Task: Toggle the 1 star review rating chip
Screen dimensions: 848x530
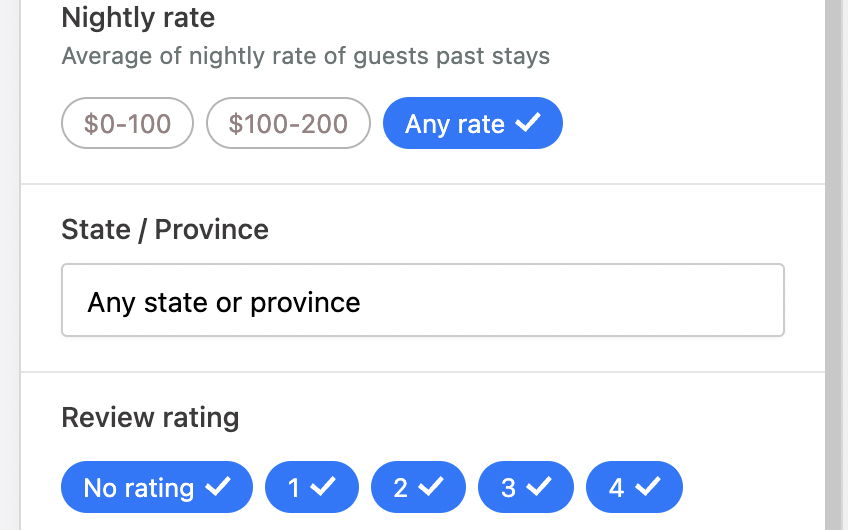Action: point(311,487)
